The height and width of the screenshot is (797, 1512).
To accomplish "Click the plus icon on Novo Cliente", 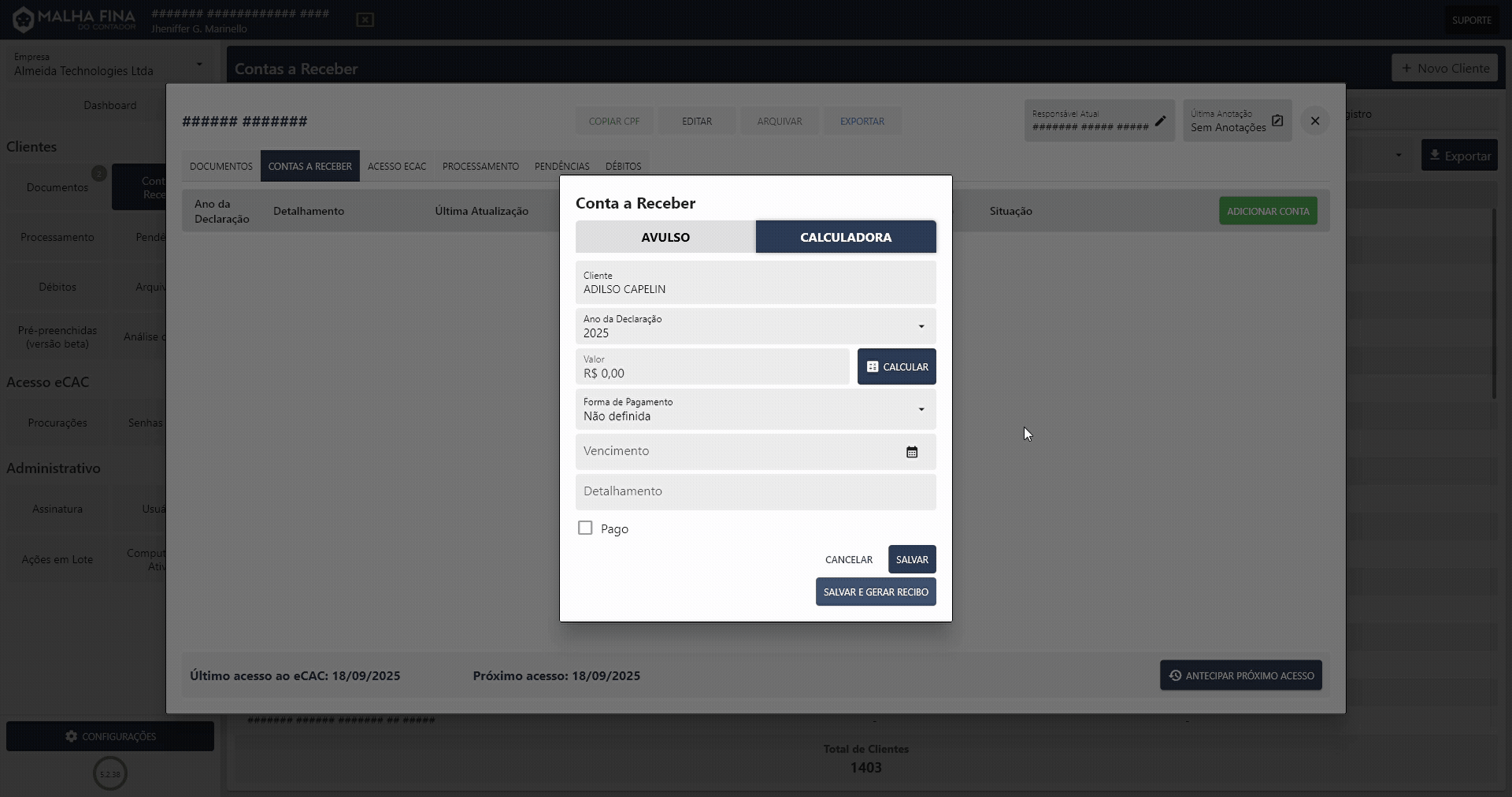I will tap(1409, 68).
